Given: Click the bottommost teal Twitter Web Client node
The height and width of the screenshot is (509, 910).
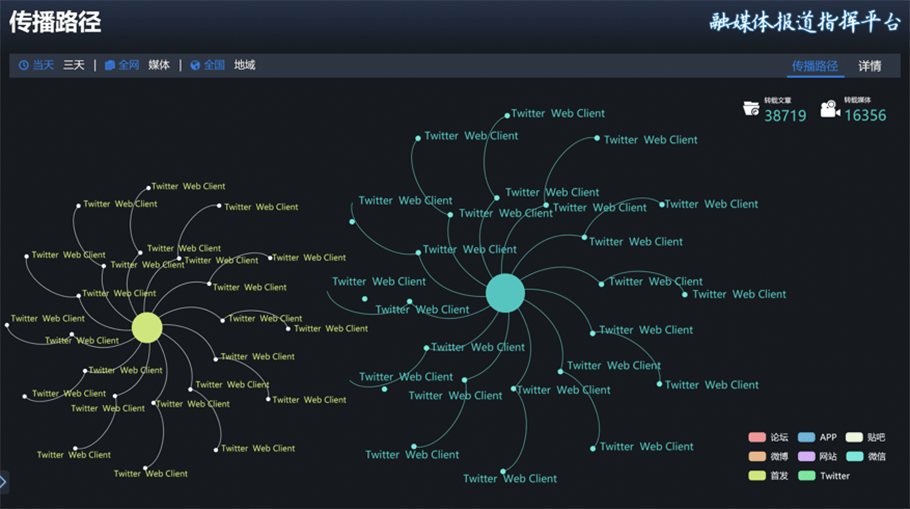Looking at the screenshot, I should coord(503,471).
